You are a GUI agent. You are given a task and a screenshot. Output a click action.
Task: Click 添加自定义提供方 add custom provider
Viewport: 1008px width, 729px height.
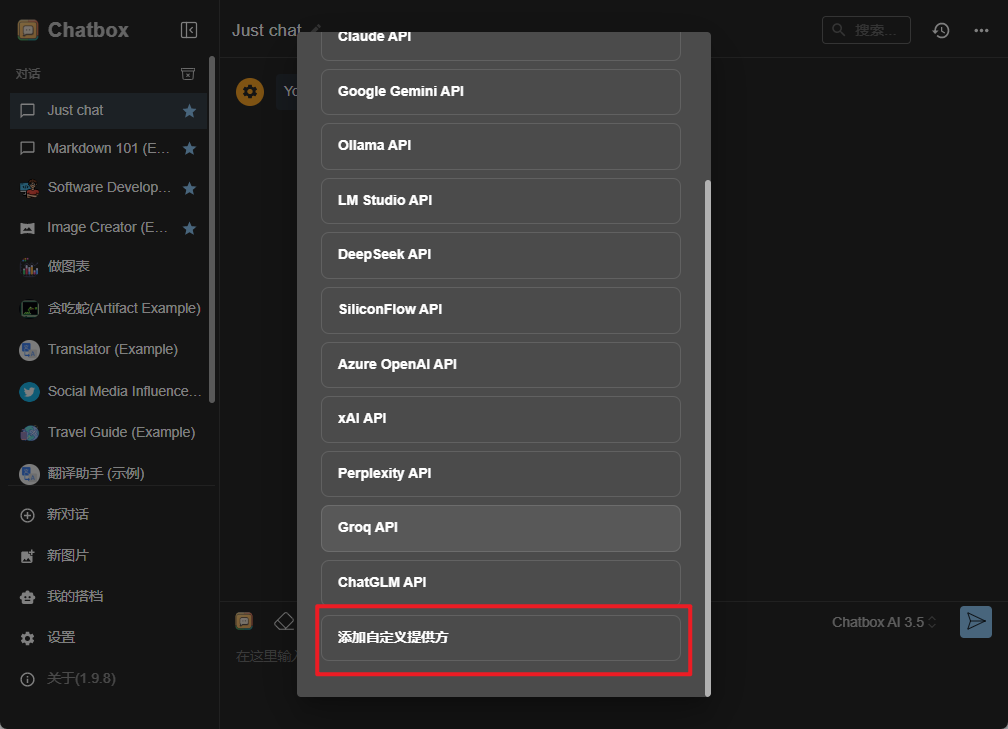[501, 638]
